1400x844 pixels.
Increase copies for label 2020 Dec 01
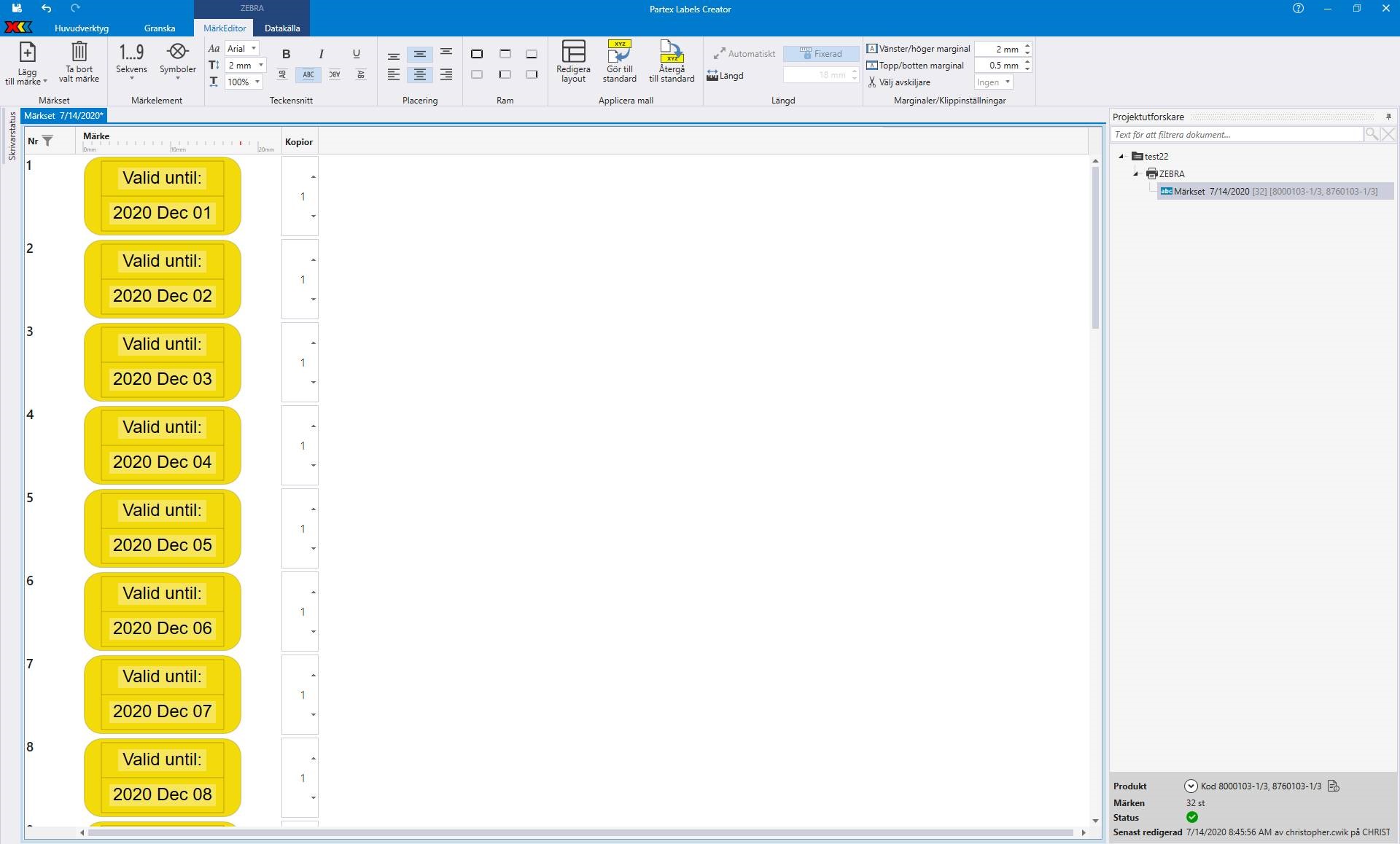pos(314,176)
